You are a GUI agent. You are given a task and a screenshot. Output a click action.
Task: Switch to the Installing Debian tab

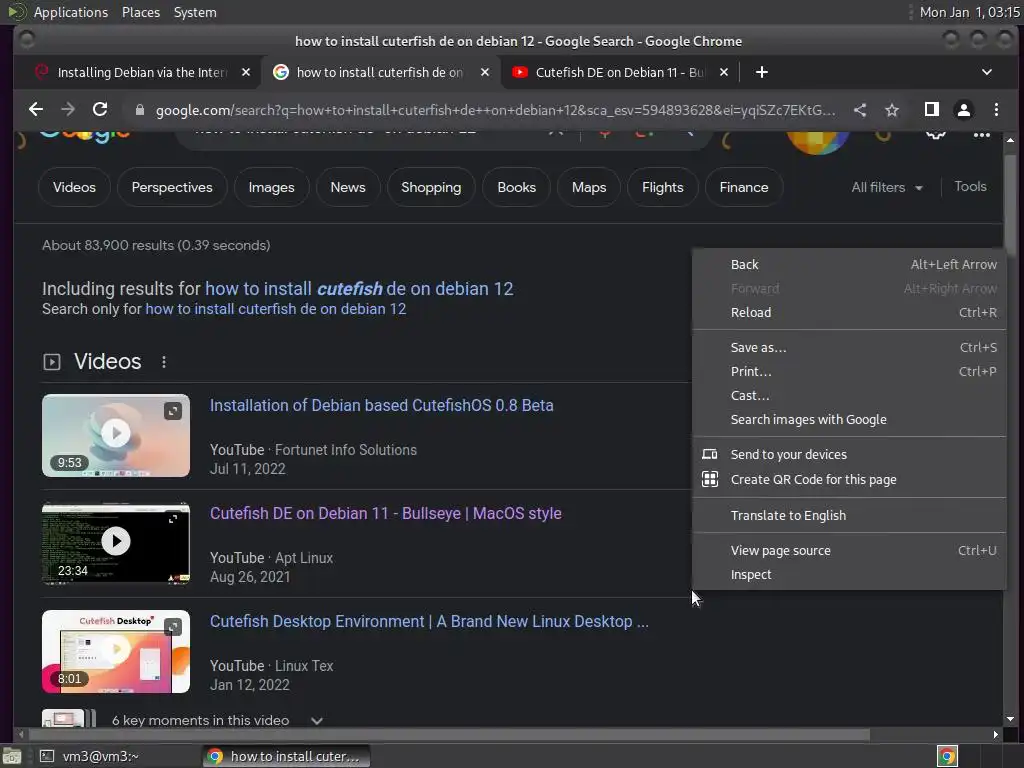coord(142,72)
